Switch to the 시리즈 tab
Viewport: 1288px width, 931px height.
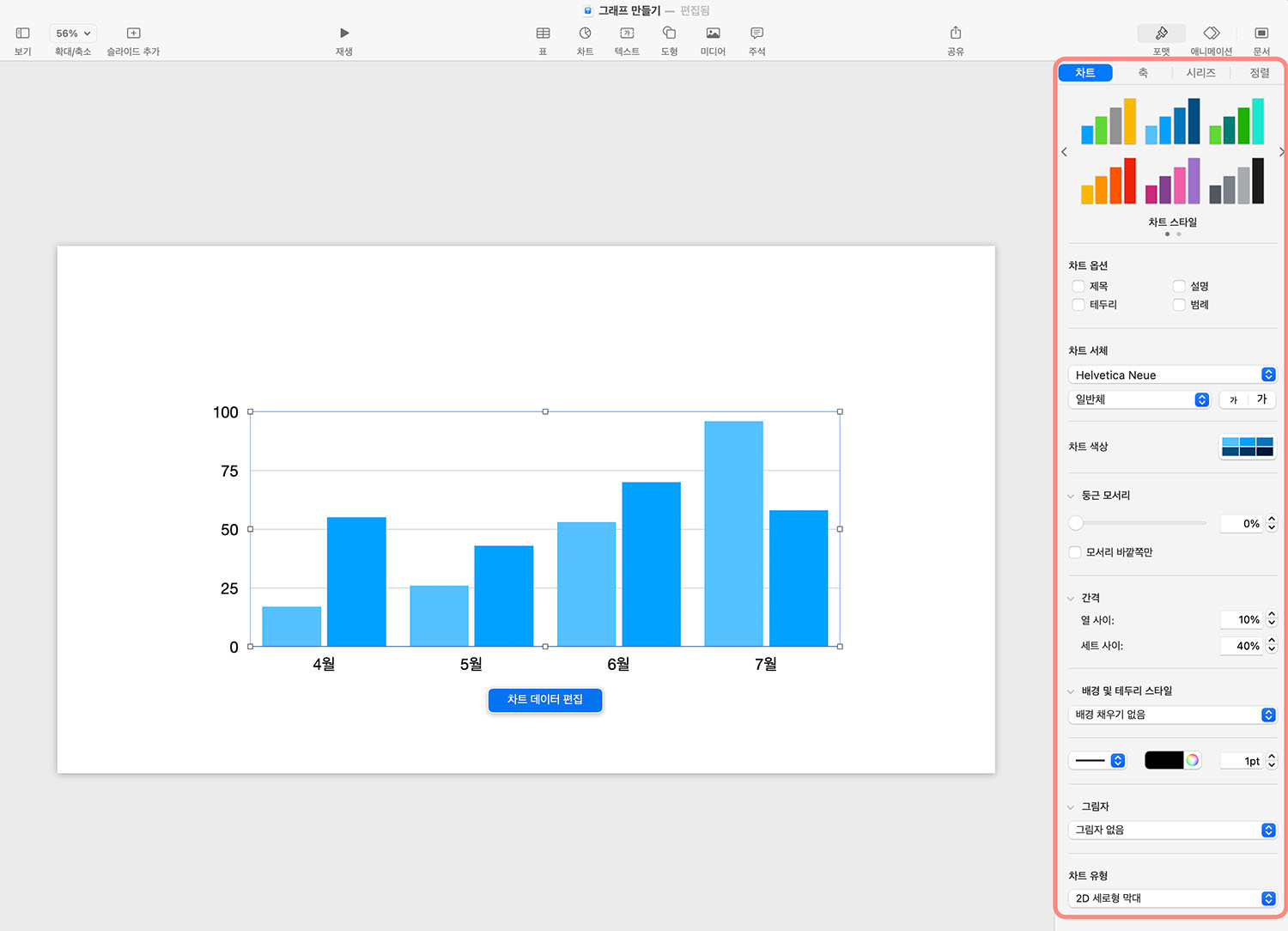[x=1200, y=73]
